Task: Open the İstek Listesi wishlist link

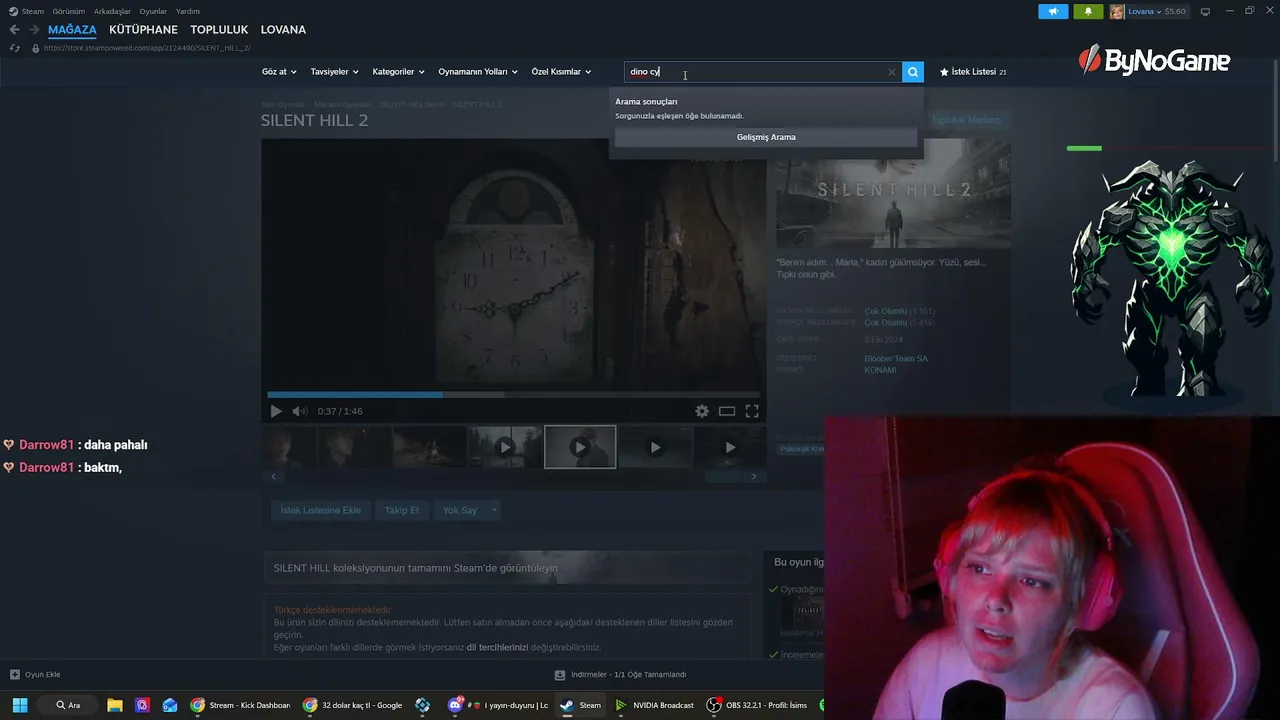Action: [x=972, y=72]
